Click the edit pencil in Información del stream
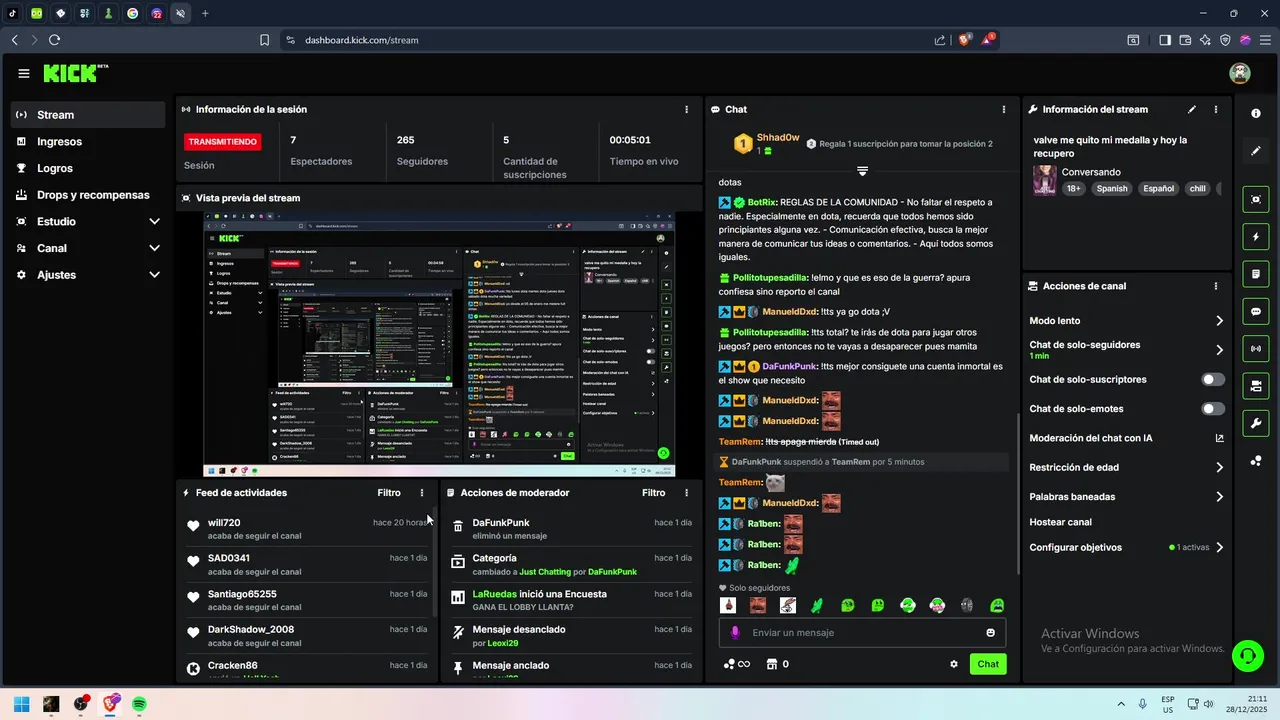 click(1192, 109)
